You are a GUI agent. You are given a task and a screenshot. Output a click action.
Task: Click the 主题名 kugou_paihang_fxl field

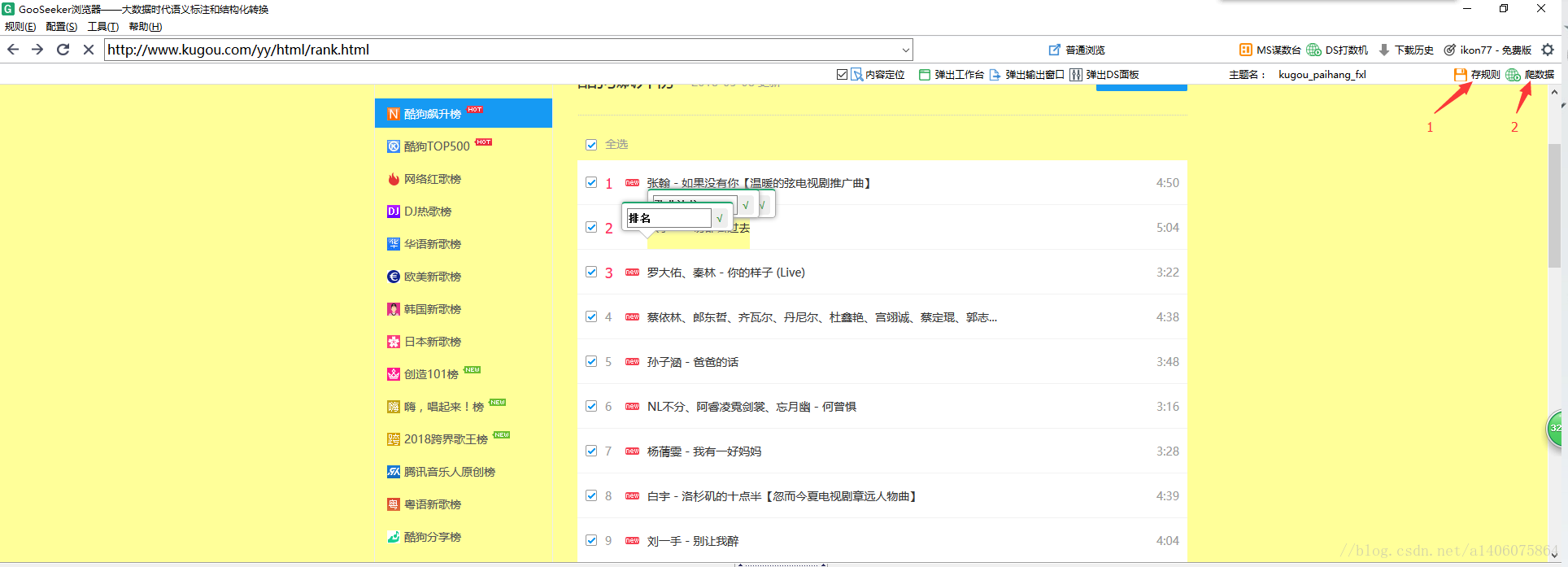coord(1322,74)
